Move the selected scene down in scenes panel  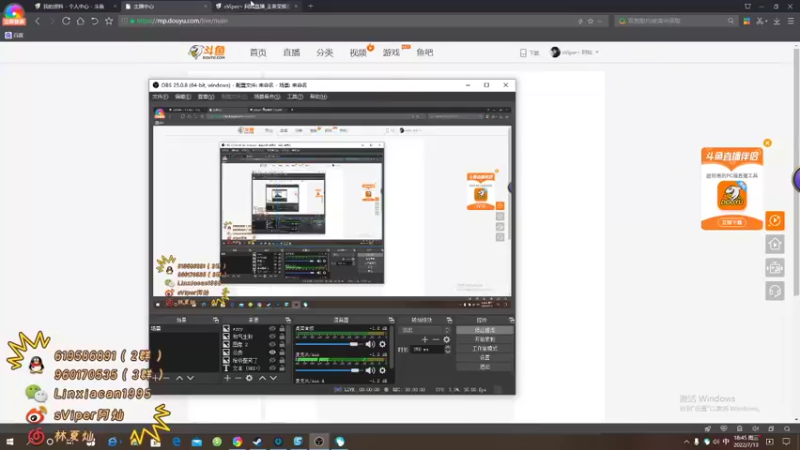(x=190, y=378)
